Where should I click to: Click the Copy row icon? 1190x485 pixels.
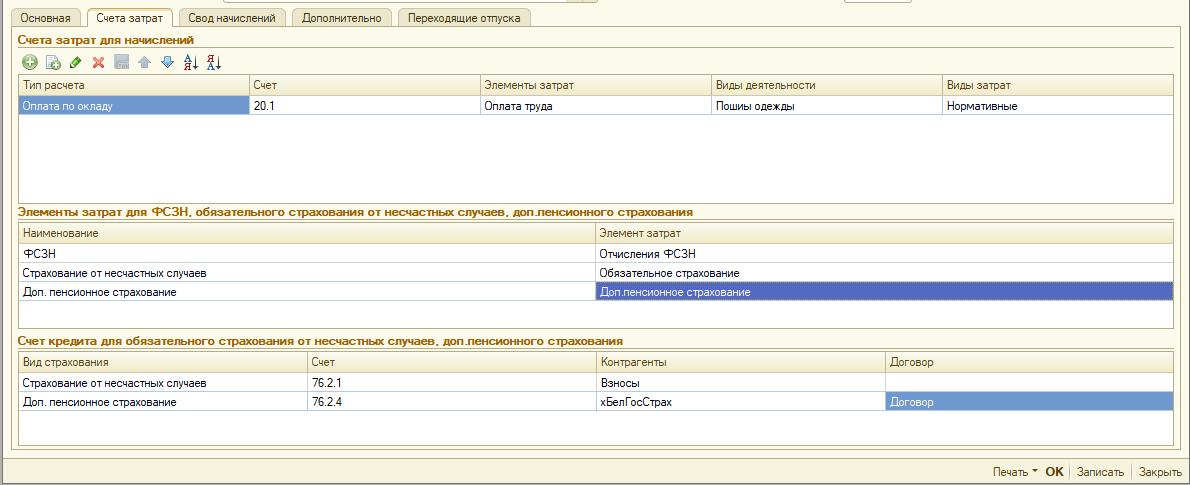pyautogui.click(x=53, y=62)
